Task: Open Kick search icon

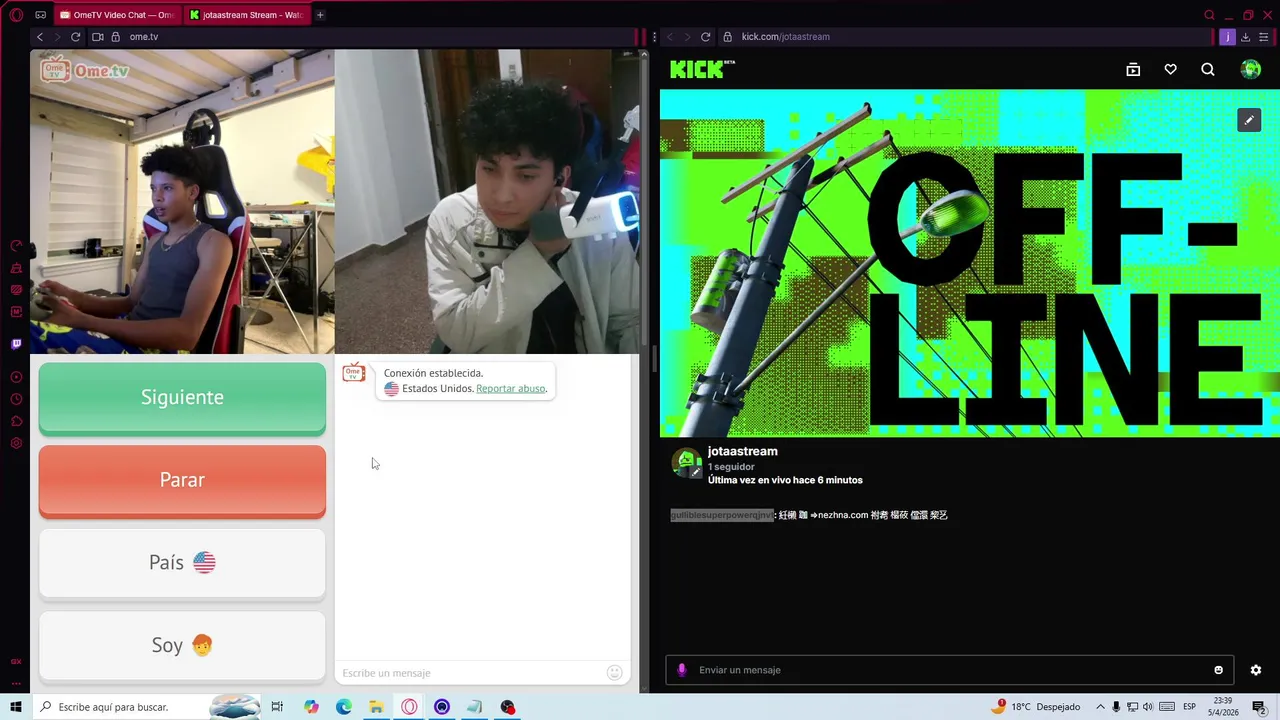Action: (x=1208, y=70)
